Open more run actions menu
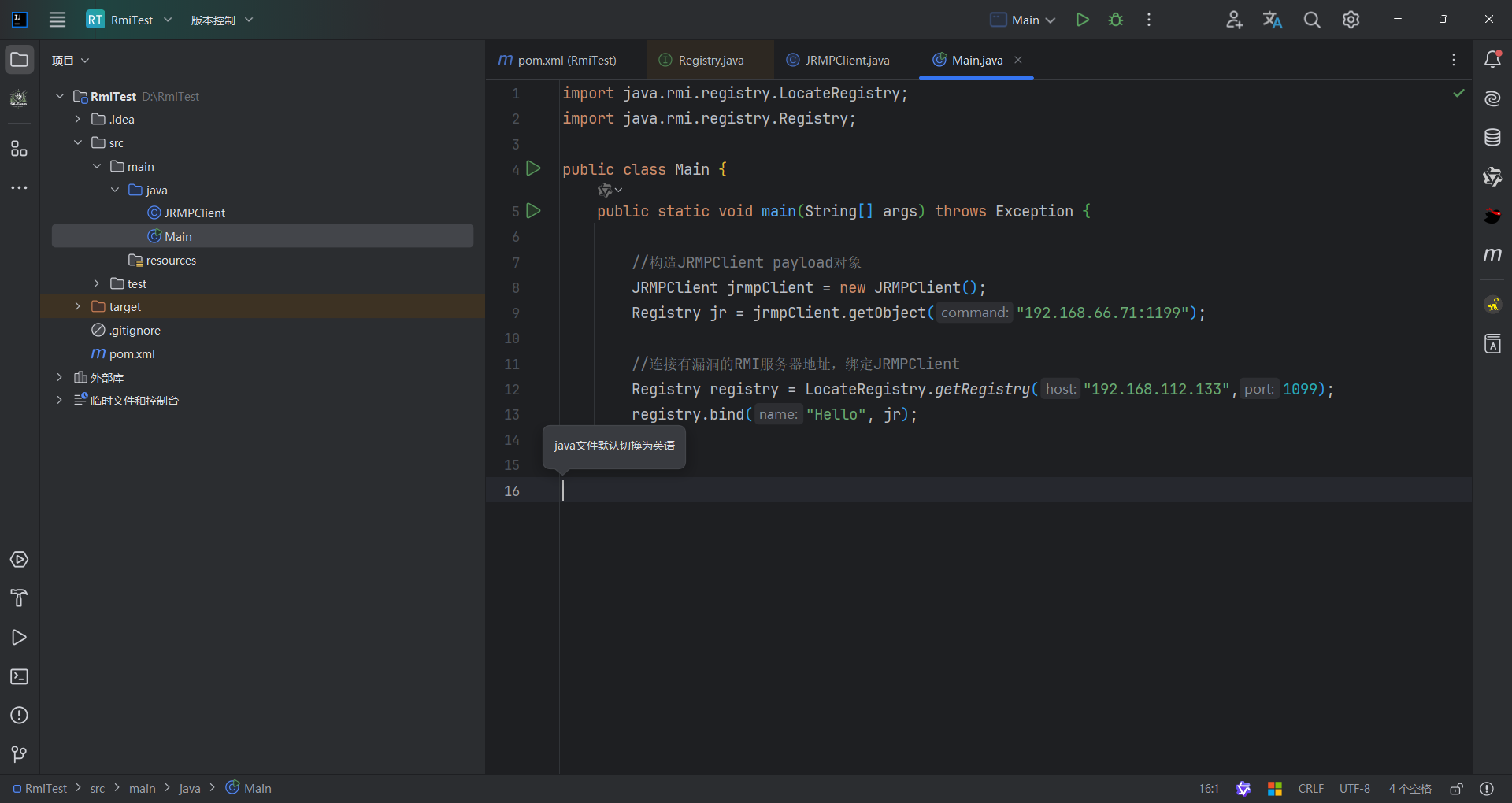 pos(1149,20)
